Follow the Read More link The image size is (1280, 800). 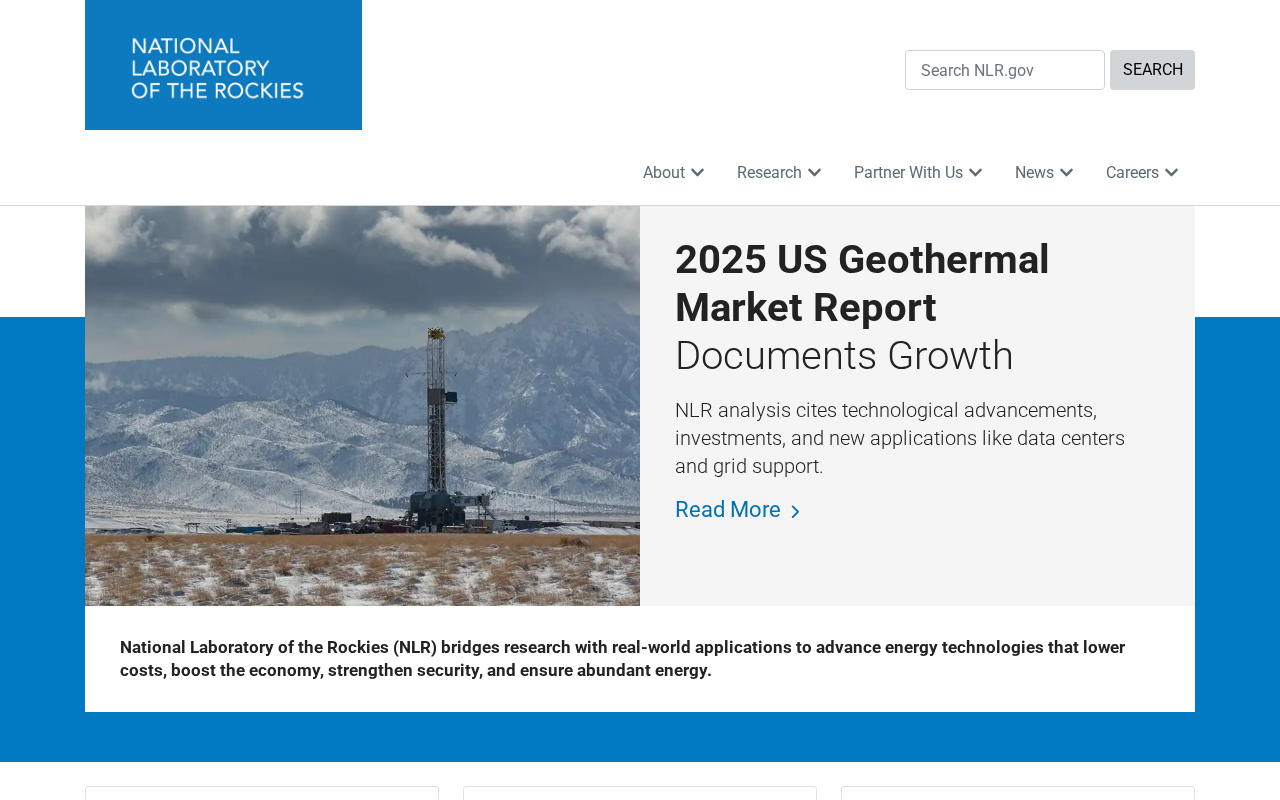coord(738,510)
